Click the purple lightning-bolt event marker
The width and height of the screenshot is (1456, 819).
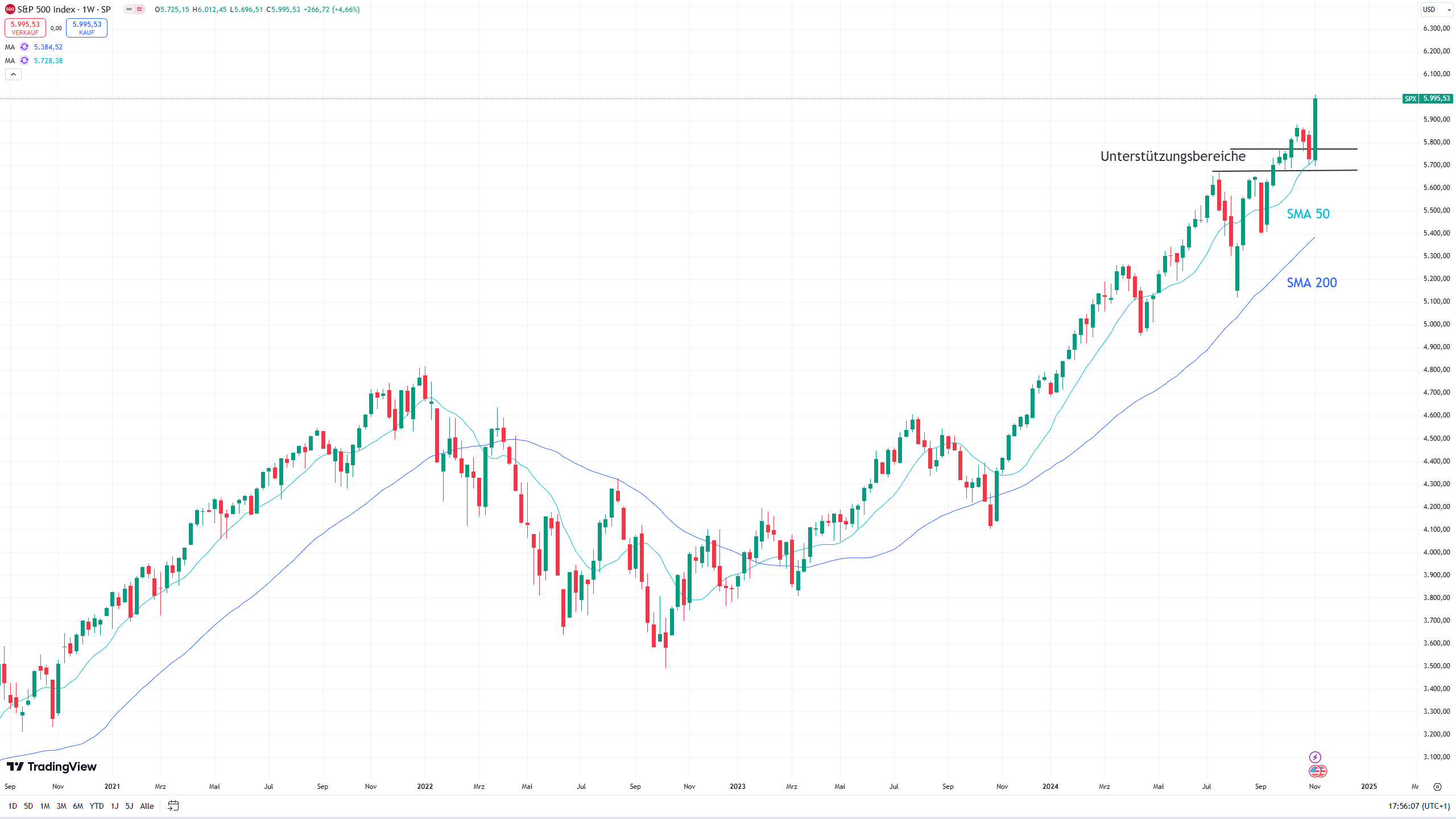(x=1315, y=757)
